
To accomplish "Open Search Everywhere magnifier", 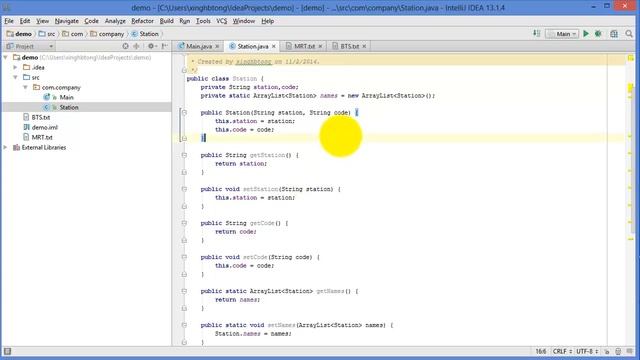I will pos(629,34).
